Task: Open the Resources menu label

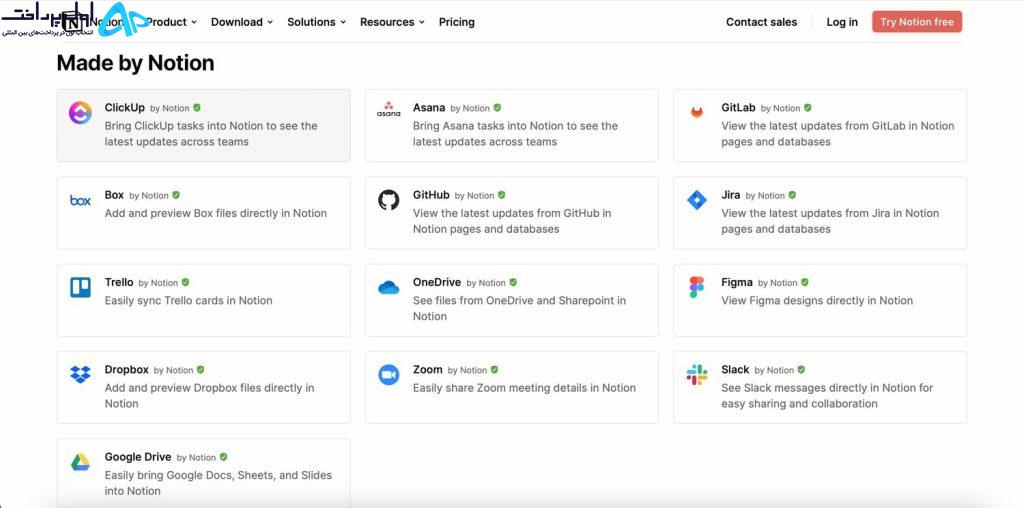Action: (387, 22)
